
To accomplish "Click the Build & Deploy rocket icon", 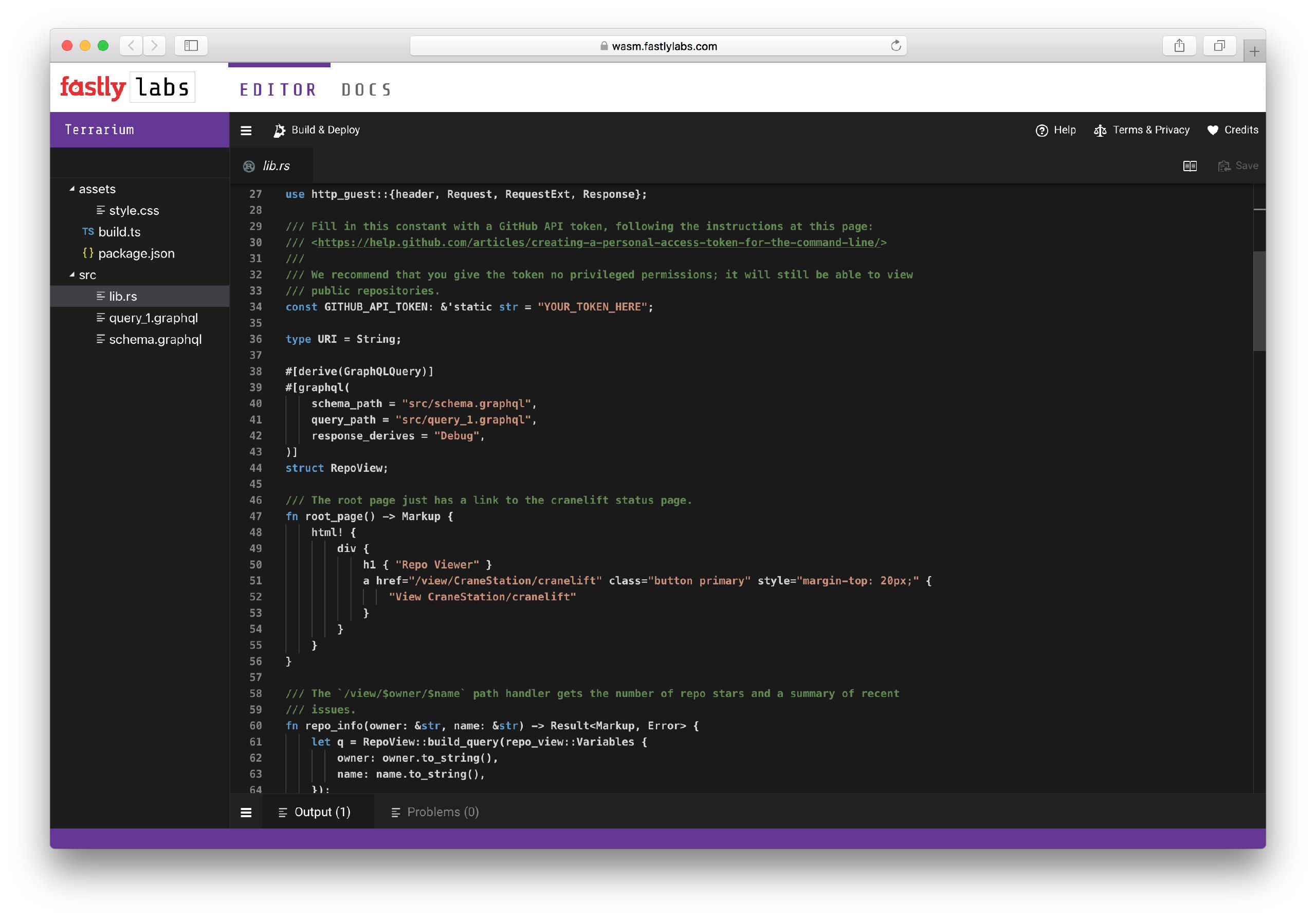I will [x=279, y=130].
